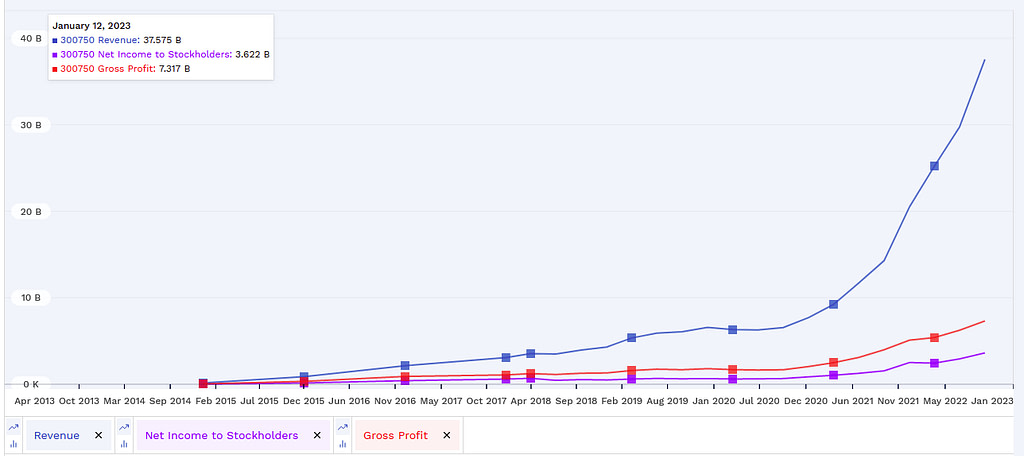Choose bar chart icon for Gross Profit

pyautogui.click(x=343, y=443)
